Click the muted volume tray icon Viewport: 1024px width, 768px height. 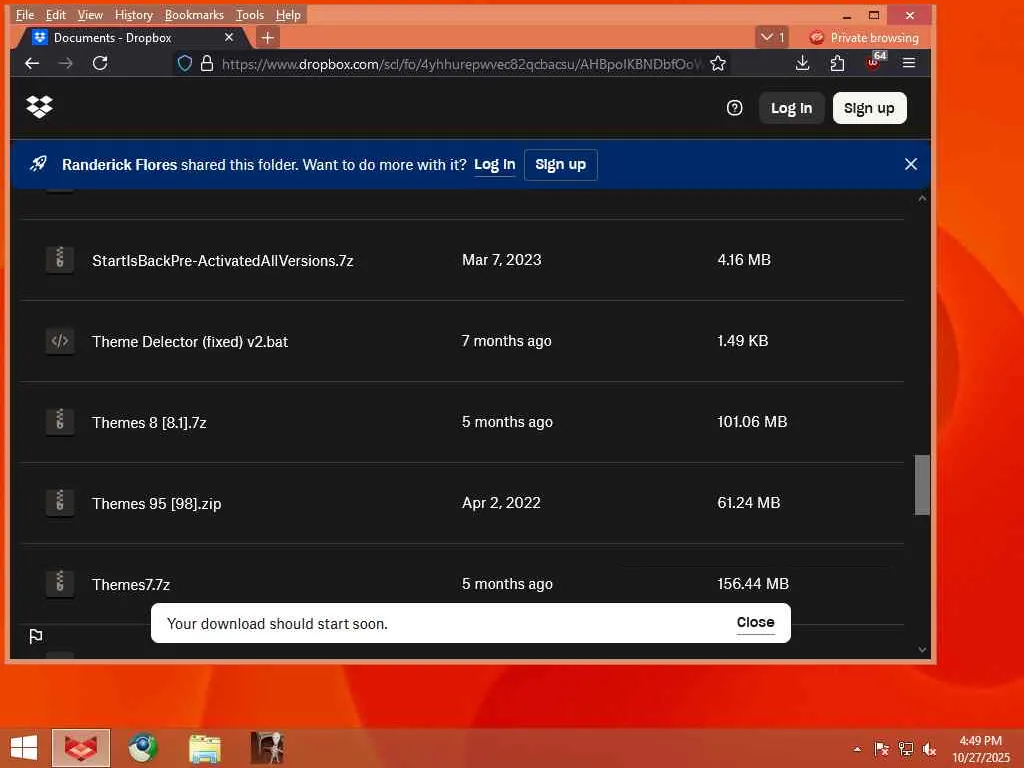click(x=929, y=749)
